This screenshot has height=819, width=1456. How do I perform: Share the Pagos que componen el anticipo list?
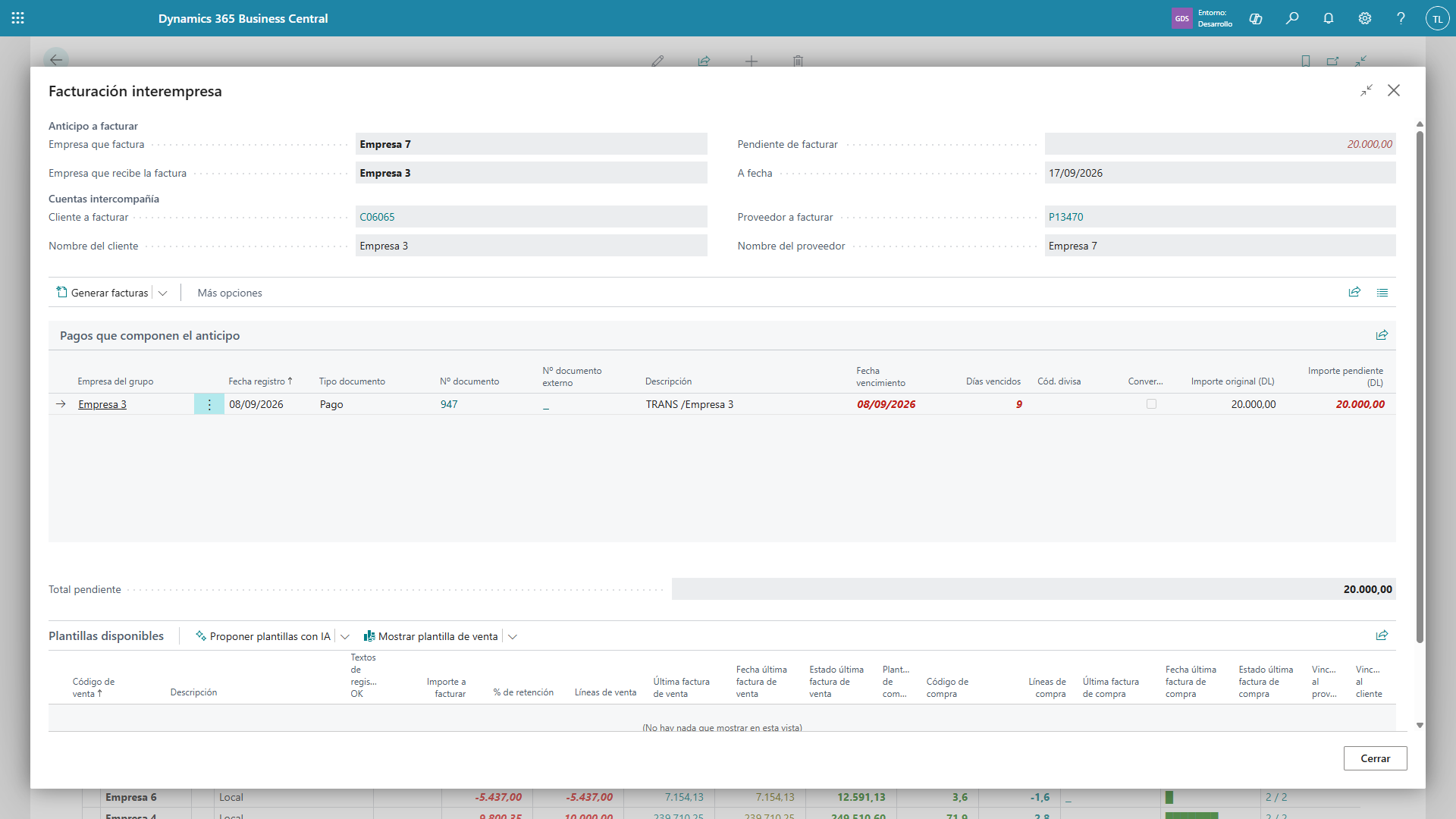(x=1382, y=335)
